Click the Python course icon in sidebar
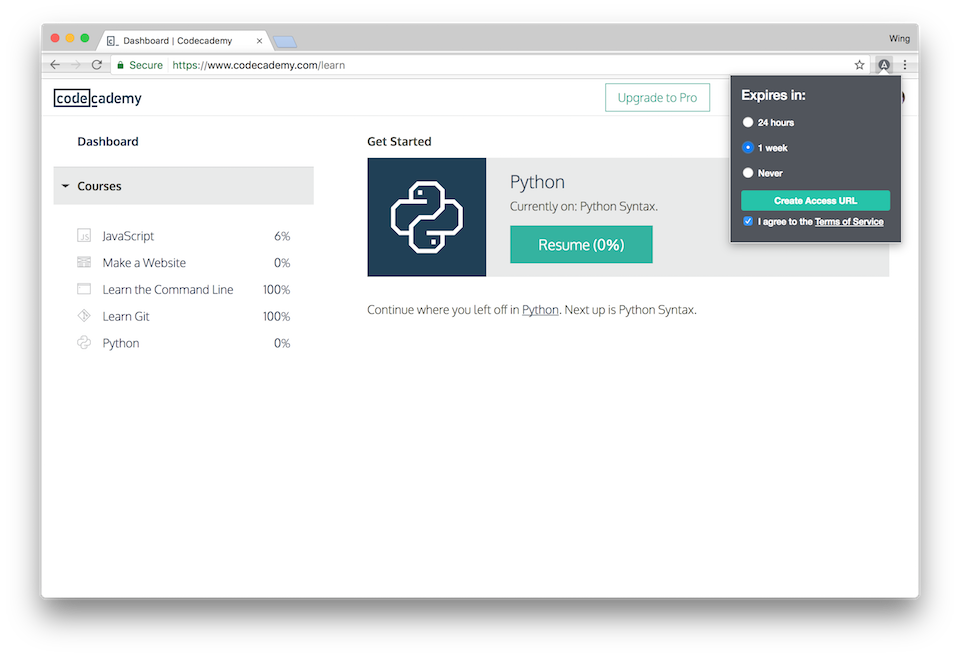 pos(84,343)
